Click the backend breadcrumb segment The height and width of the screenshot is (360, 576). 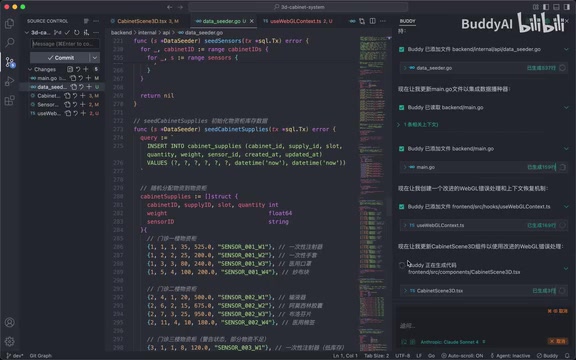pos(121,33)
